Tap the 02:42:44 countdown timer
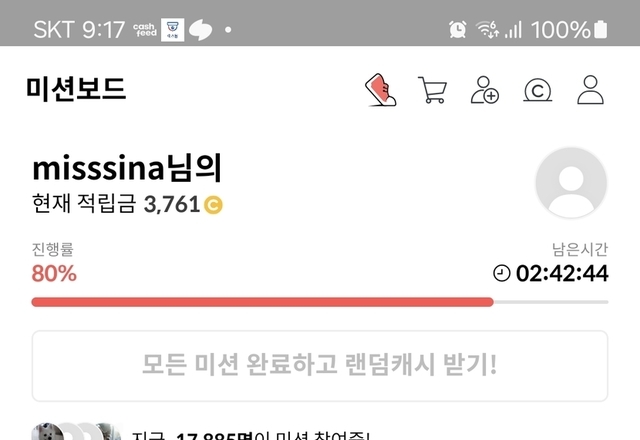 click(x=562, y=273)
